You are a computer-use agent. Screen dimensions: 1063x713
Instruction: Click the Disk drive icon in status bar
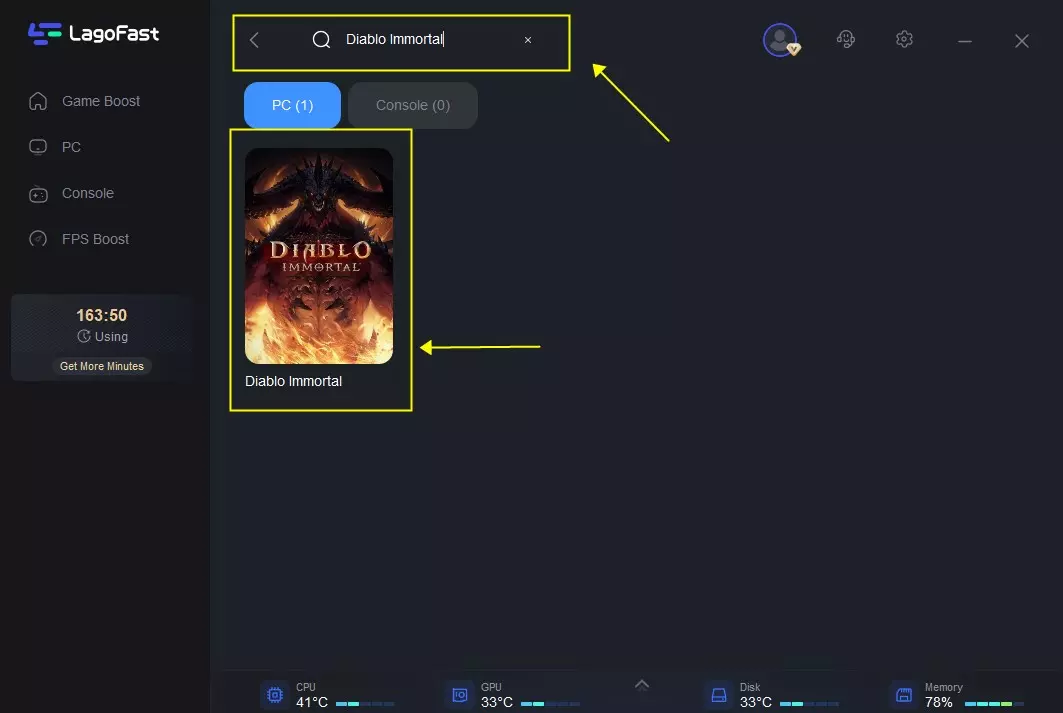click(x=719, y=695)
